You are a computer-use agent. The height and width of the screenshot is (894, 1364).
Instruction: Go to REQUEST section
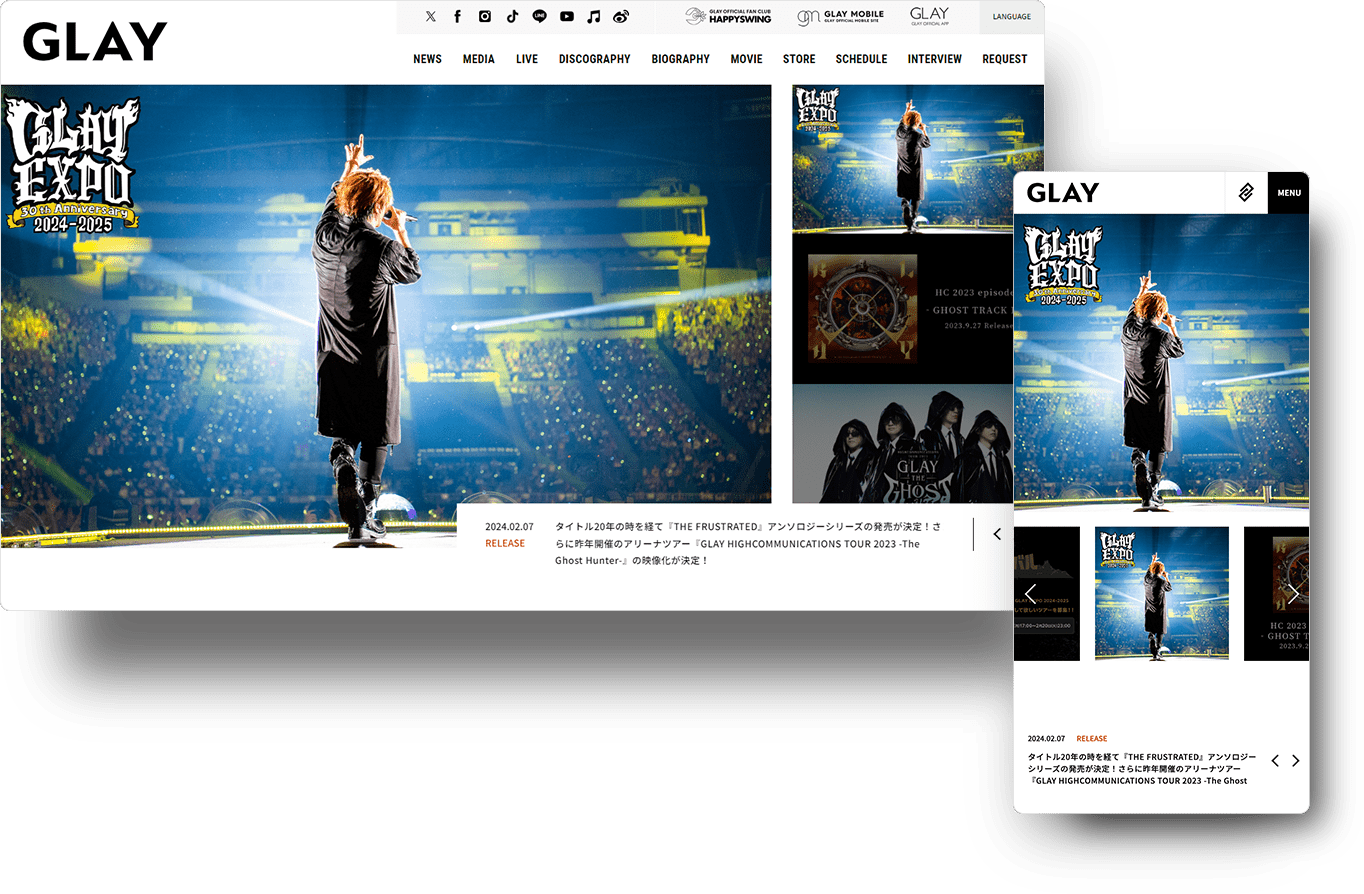(x=1004, y=59)
